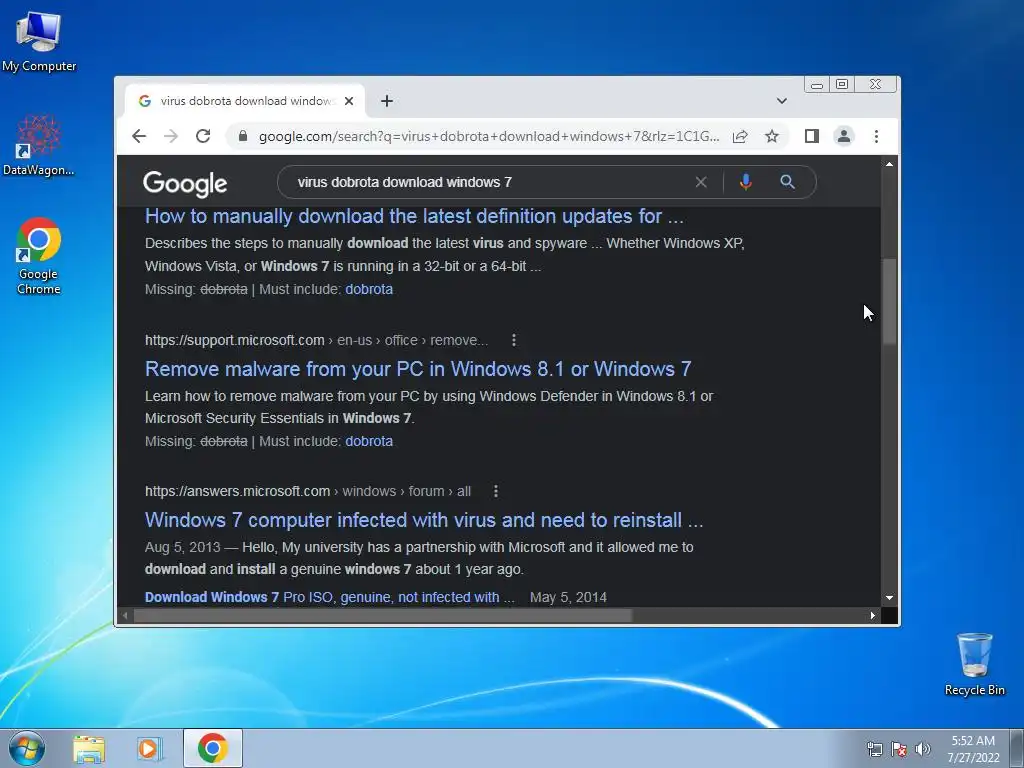Select the Recycle Bin icon

pyautogui.click(x=974, y=664)
